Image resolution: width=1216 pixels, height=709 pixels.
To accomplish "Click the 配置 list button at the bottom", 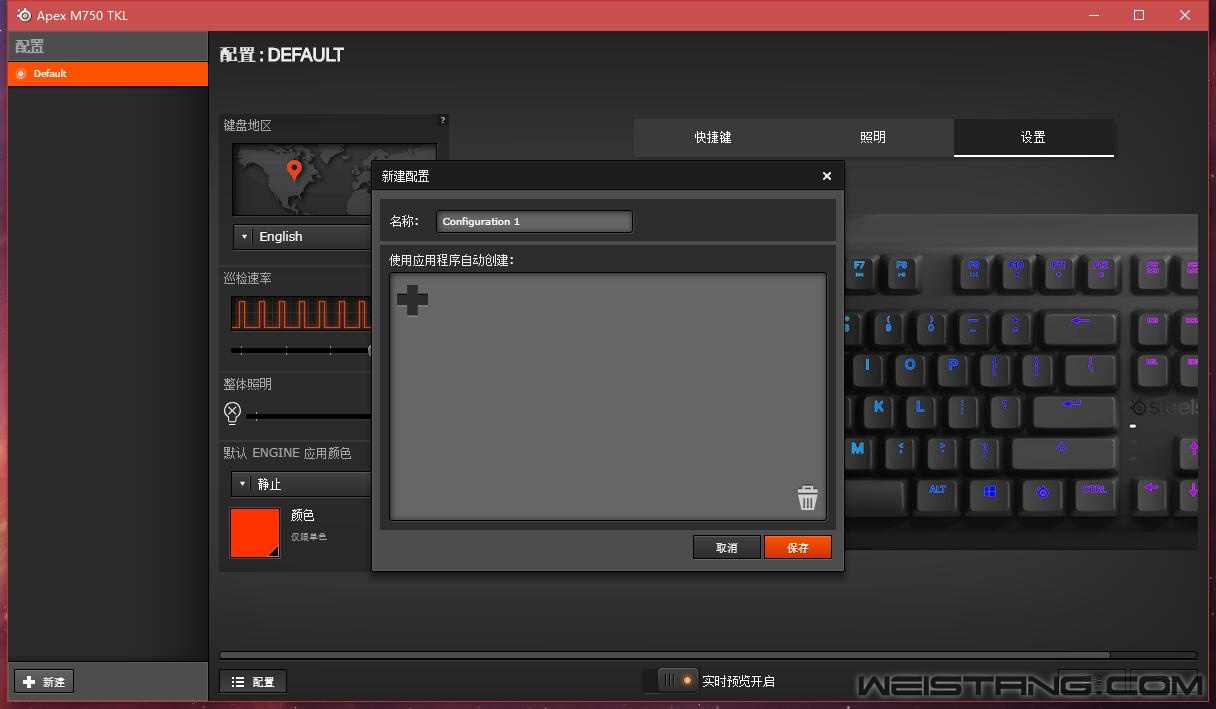I will tap(253, 682).
